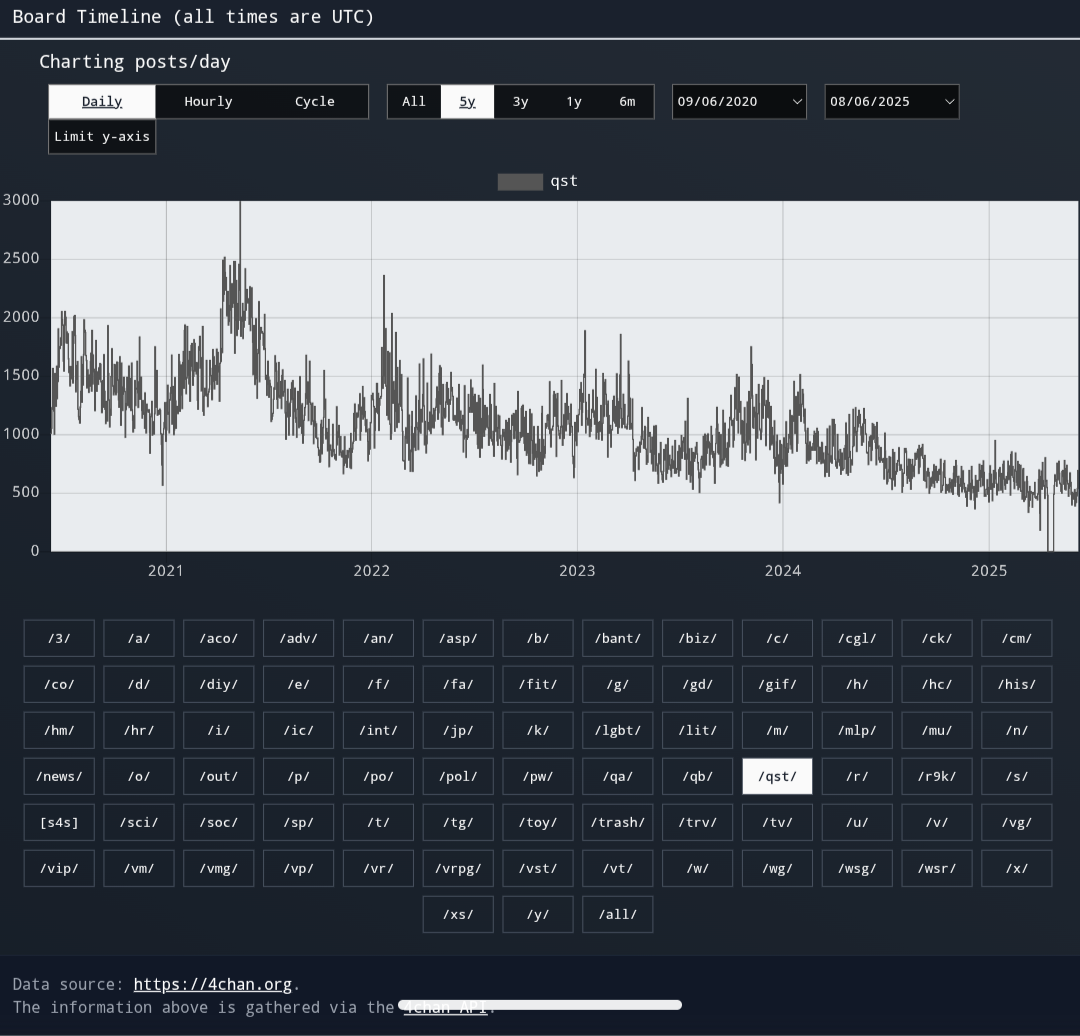Show the combined /all/ boards chart

pos(618,915)
